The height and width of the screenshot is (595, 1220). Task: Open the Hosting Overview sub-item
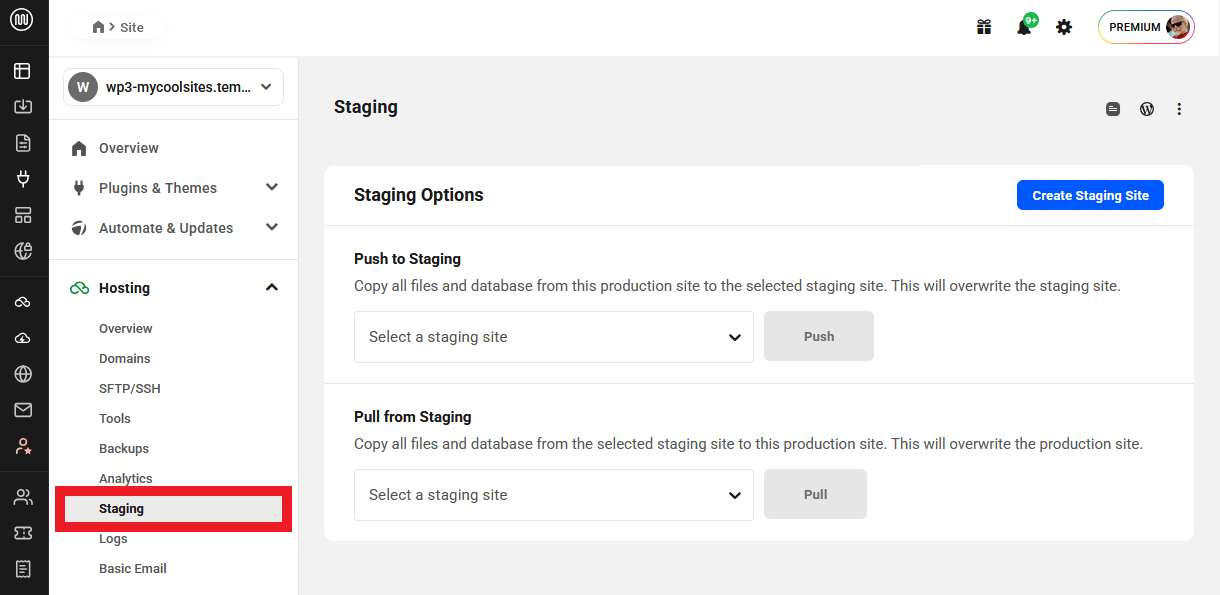coord(126,329)
